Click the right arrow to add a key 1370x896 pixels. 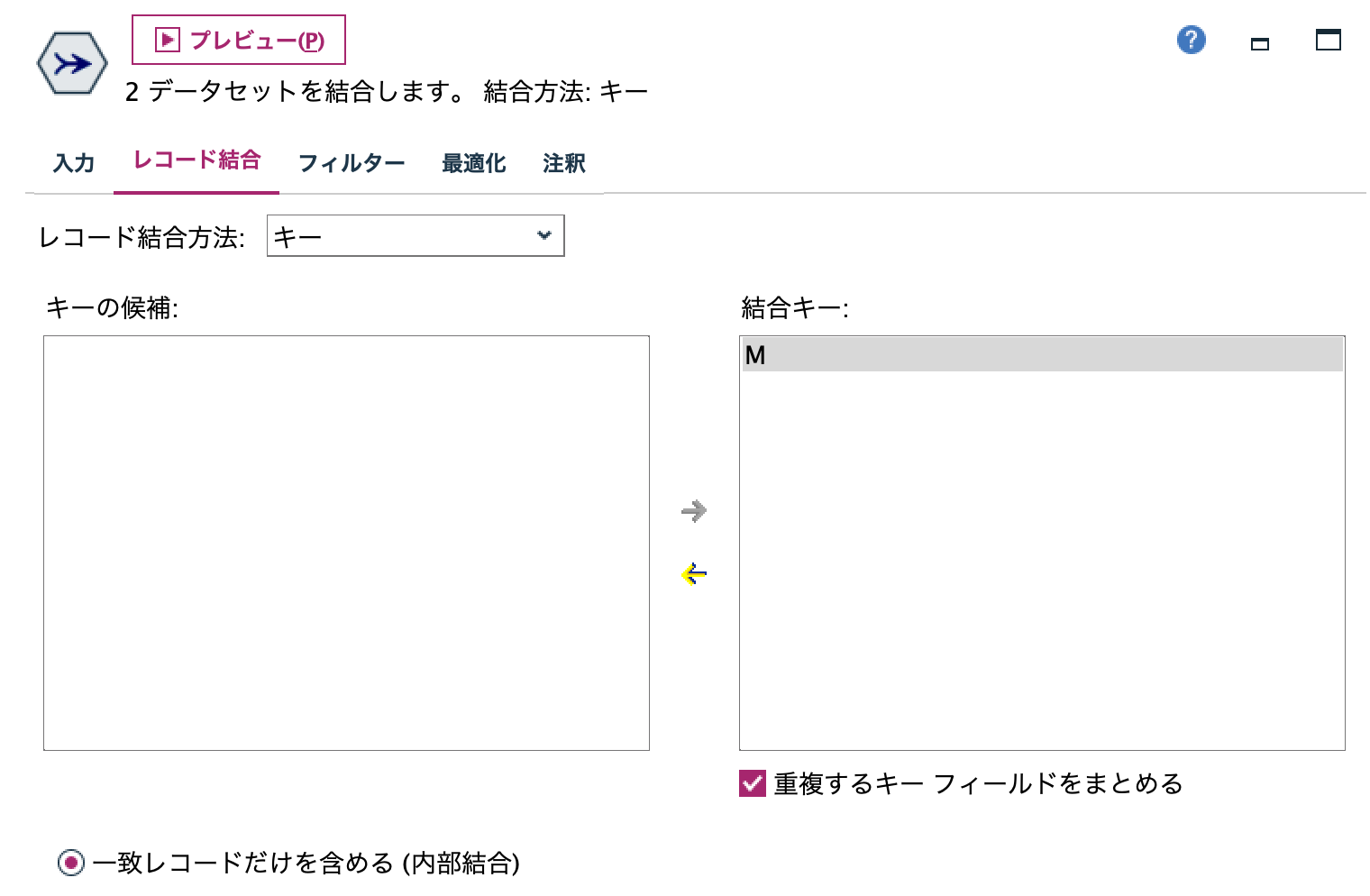click(x=694, y=511)
